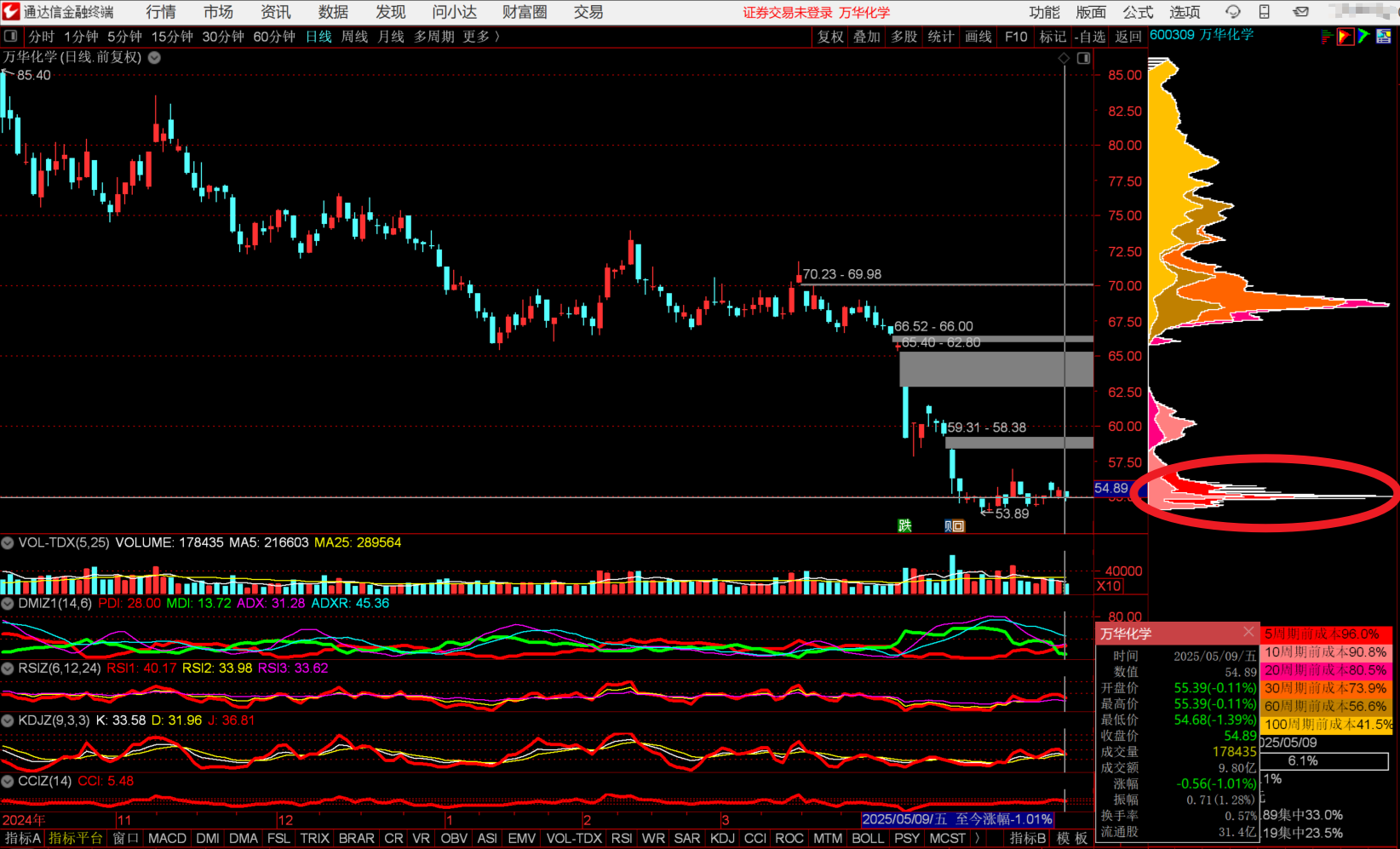Expand the VOL-TDX indicator dropdown
Image resolution: width=1400 pixels, height=849 pixels.
click(8, 542)
